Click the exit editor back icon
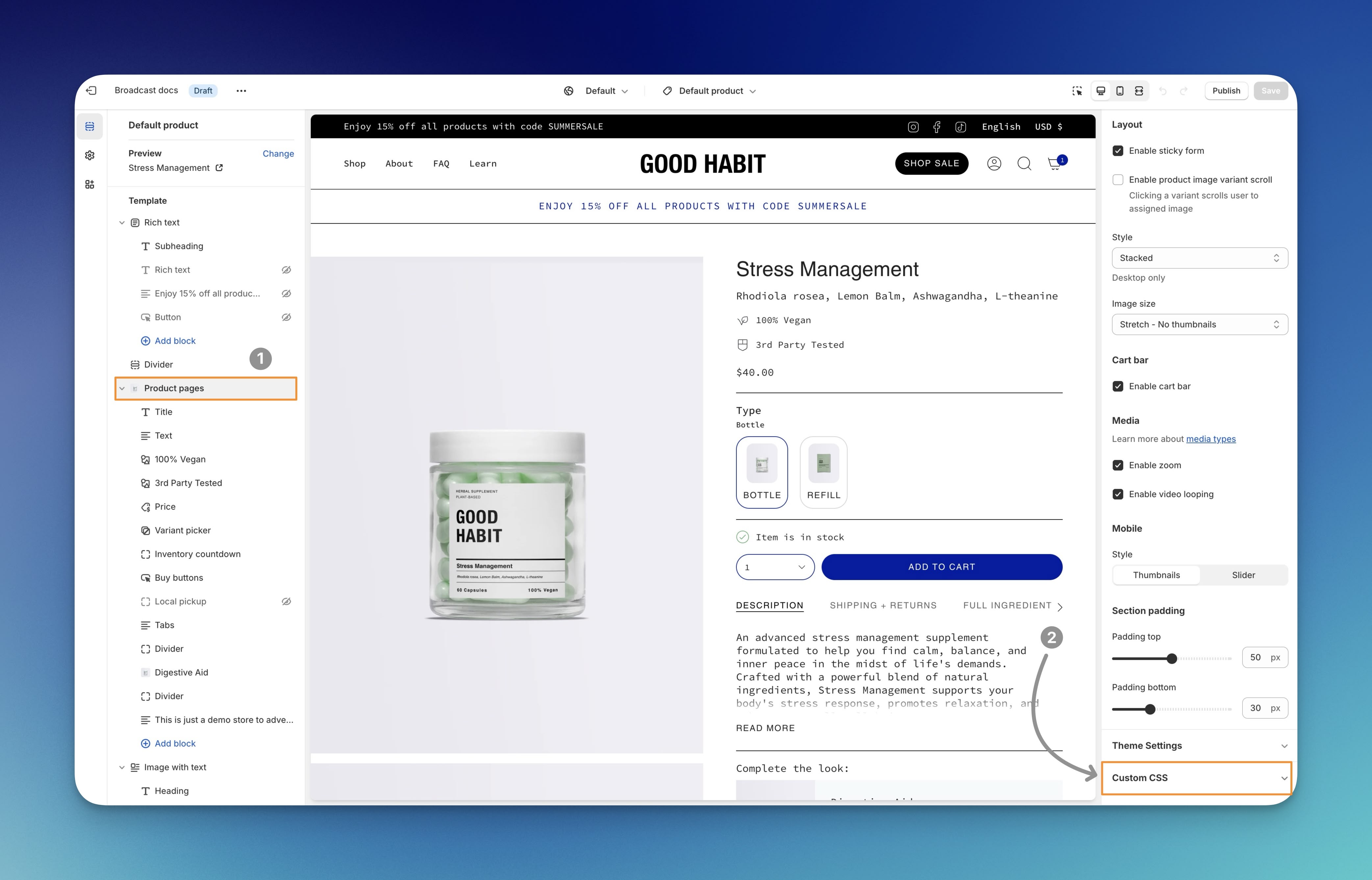Viewport: 1372px width, 880px height. [91, 91]
